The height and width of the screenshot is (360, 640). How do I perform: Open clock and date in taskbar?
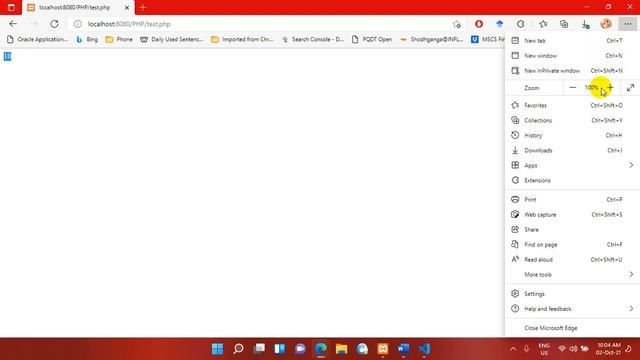[x=608, y=349]
